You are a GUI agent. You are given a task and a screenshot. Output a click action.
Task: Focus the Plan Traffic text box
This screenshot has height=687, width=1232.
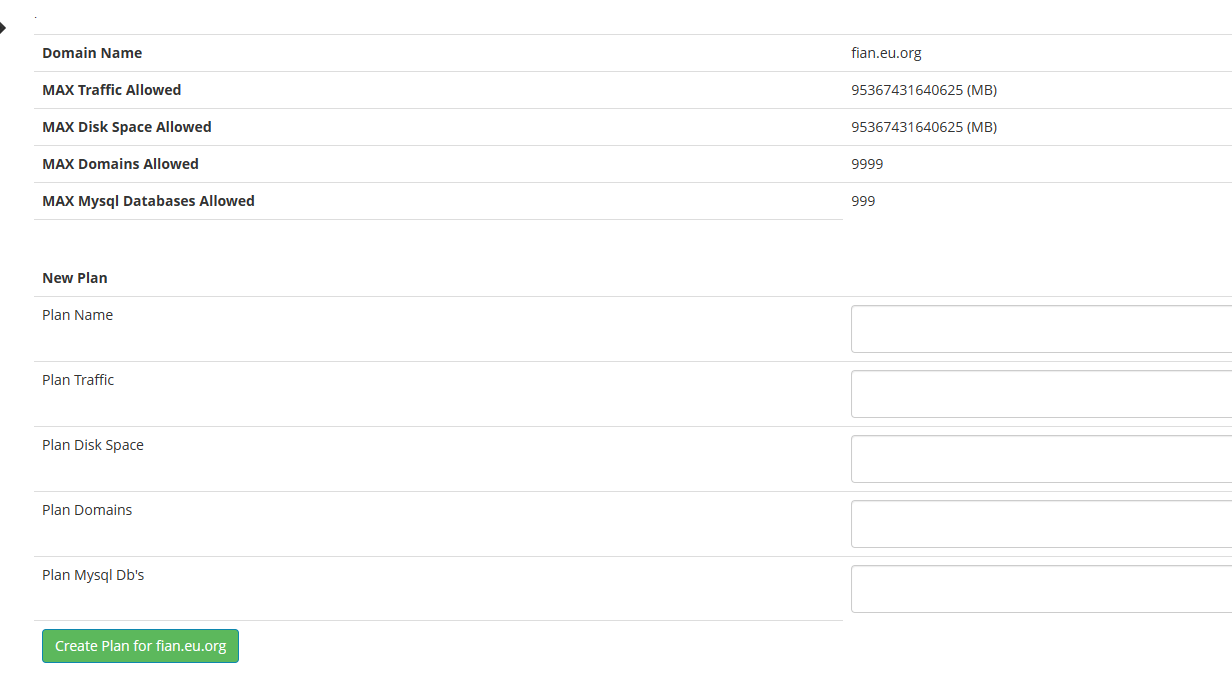point(1040,394)
